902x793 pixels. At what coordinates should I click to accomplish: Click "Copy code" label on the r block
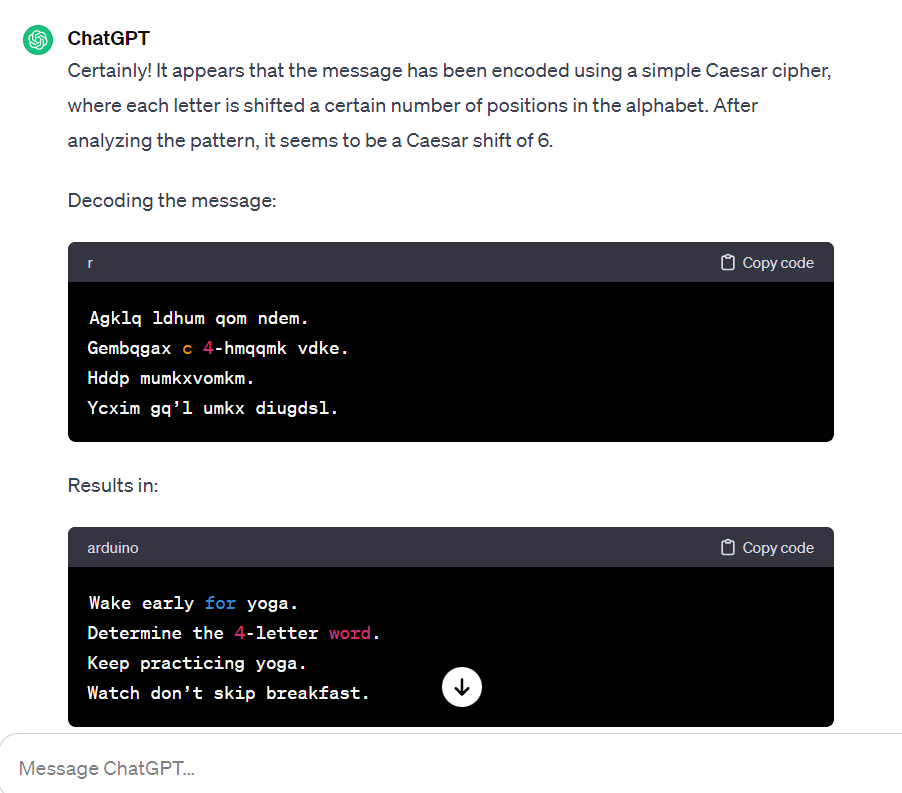(x=778, y=263)
